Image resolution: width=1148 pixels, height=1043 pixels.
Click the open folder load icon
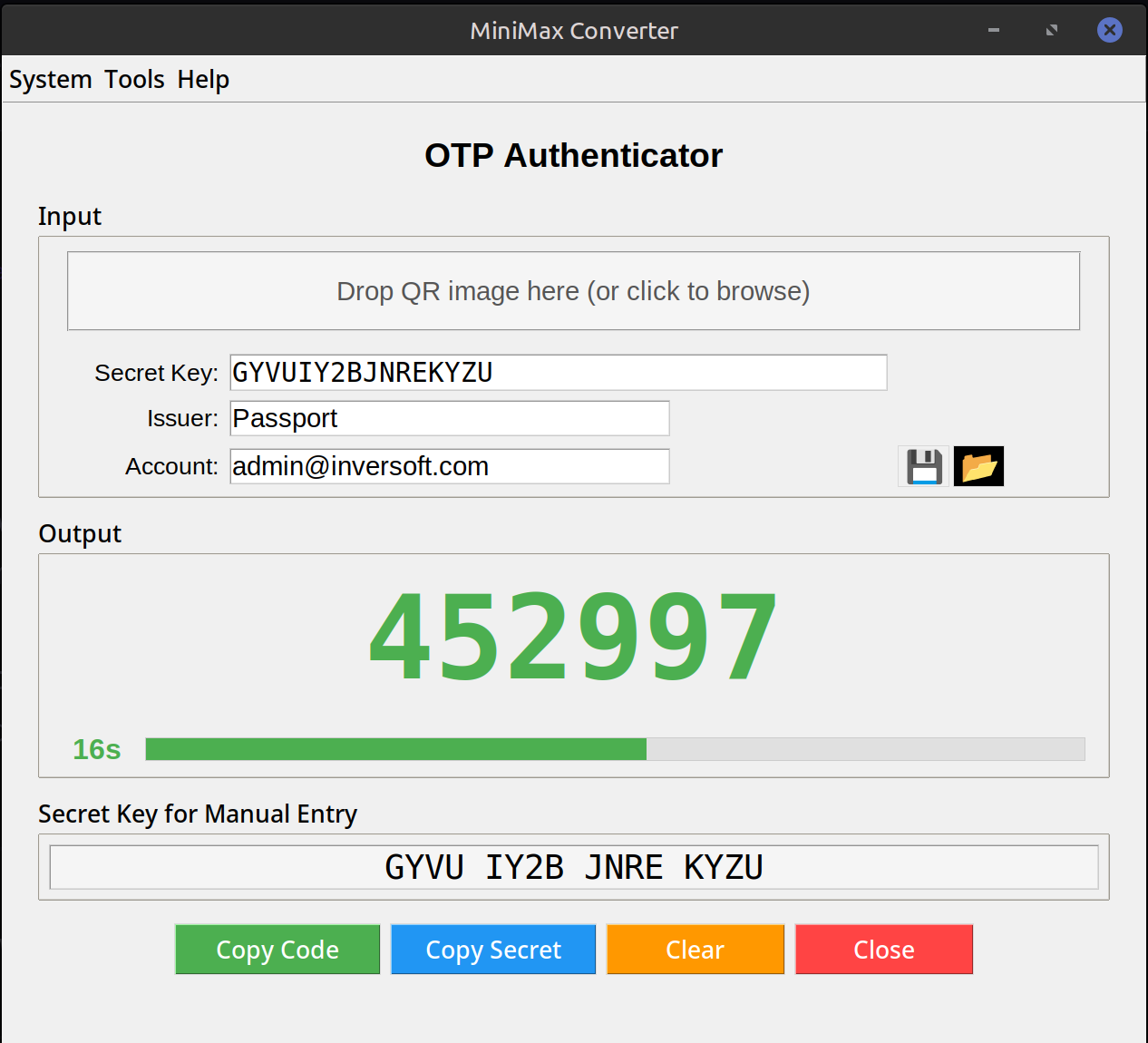[978, 466]
